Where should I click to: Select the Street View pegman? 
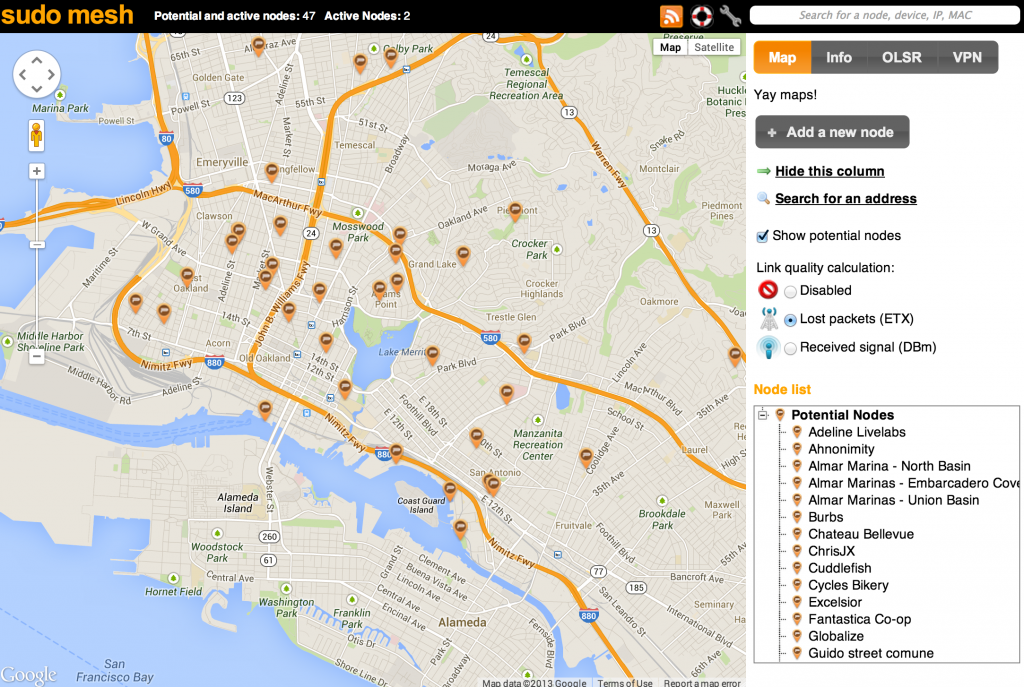37,135
